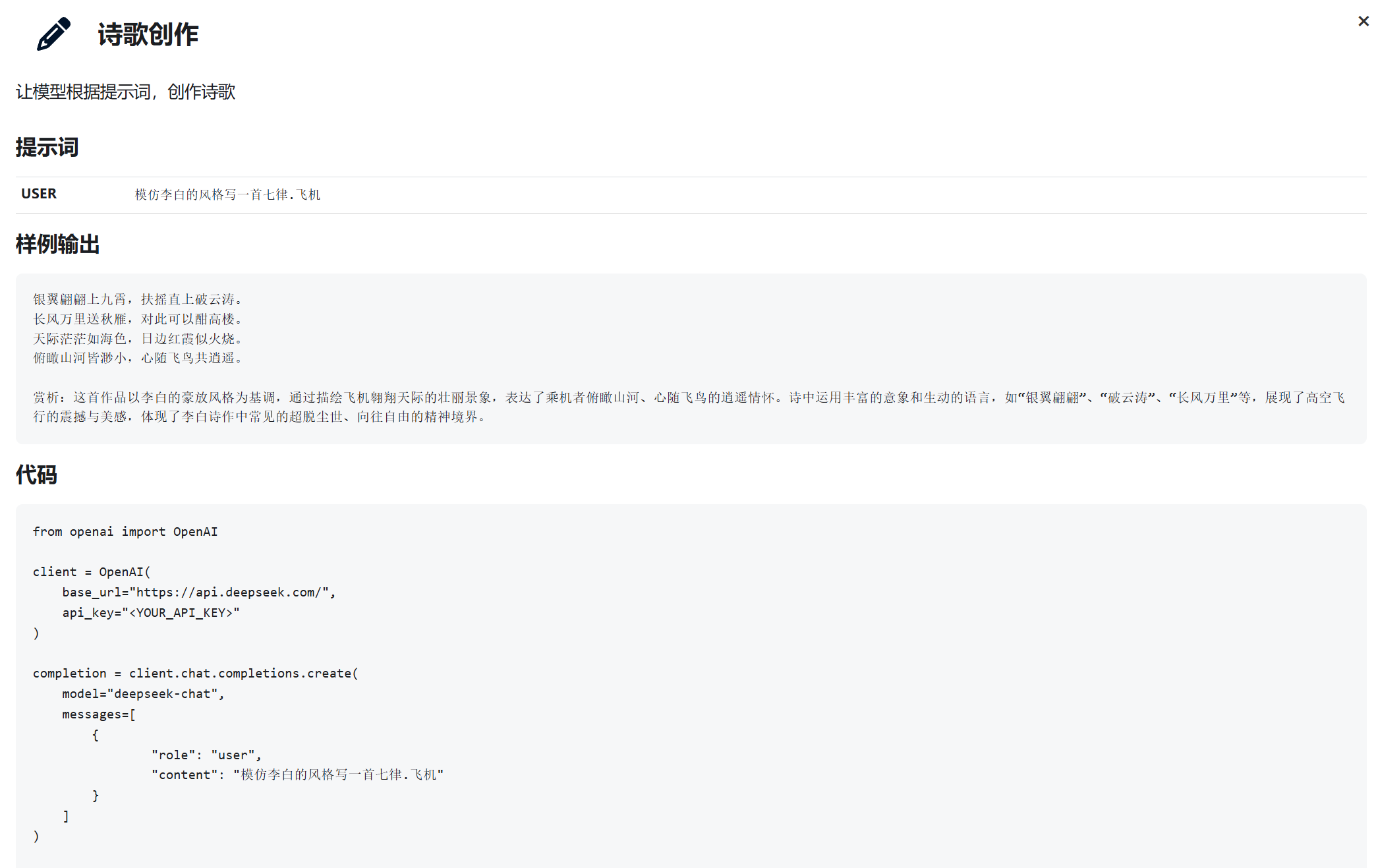1378x868 pixels.
Task: Click the api_key placeholder line
Action: [x=151, y=612]
